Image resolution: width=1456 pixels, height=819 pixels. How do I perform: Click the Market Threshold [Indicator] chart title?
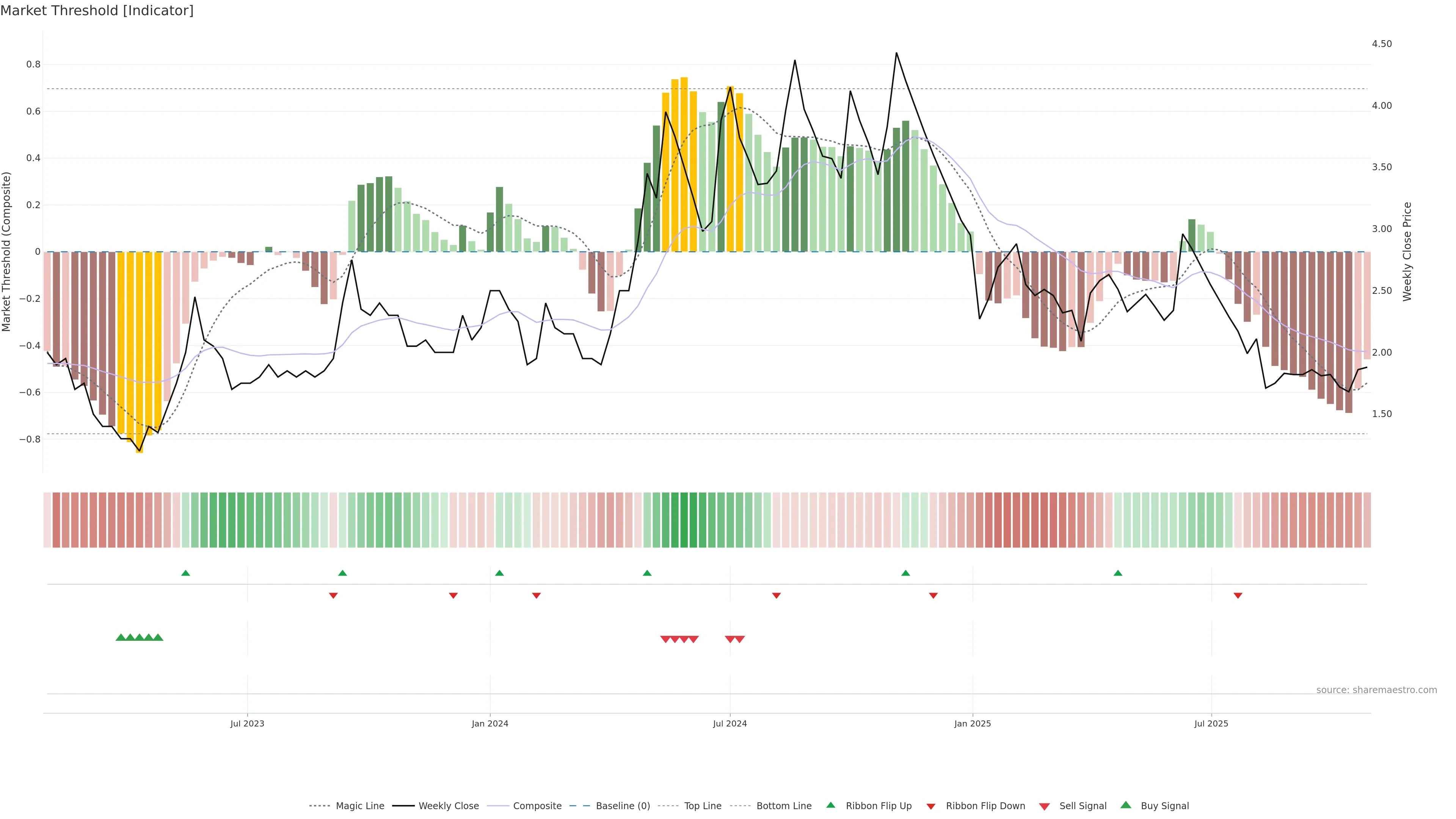click(97, 10)
